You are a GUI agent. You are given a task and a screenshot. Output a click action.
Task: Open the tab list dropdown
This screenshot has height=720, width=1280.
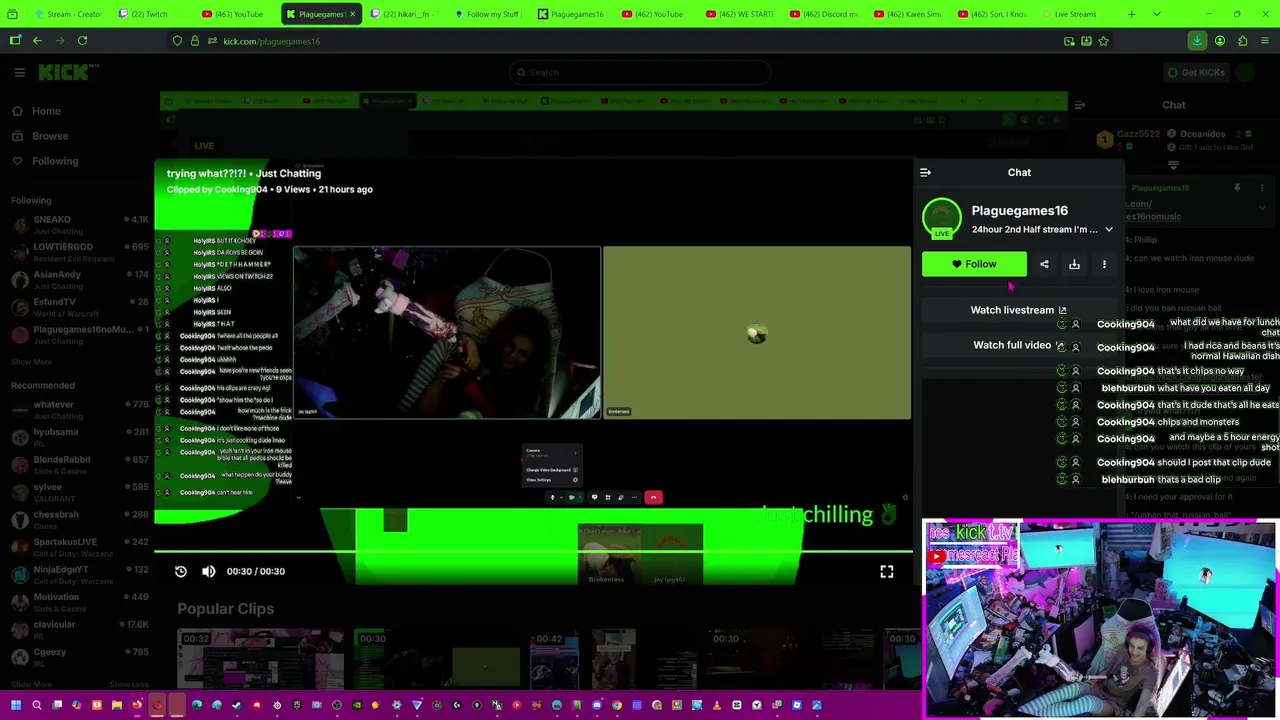(1156, 14)
